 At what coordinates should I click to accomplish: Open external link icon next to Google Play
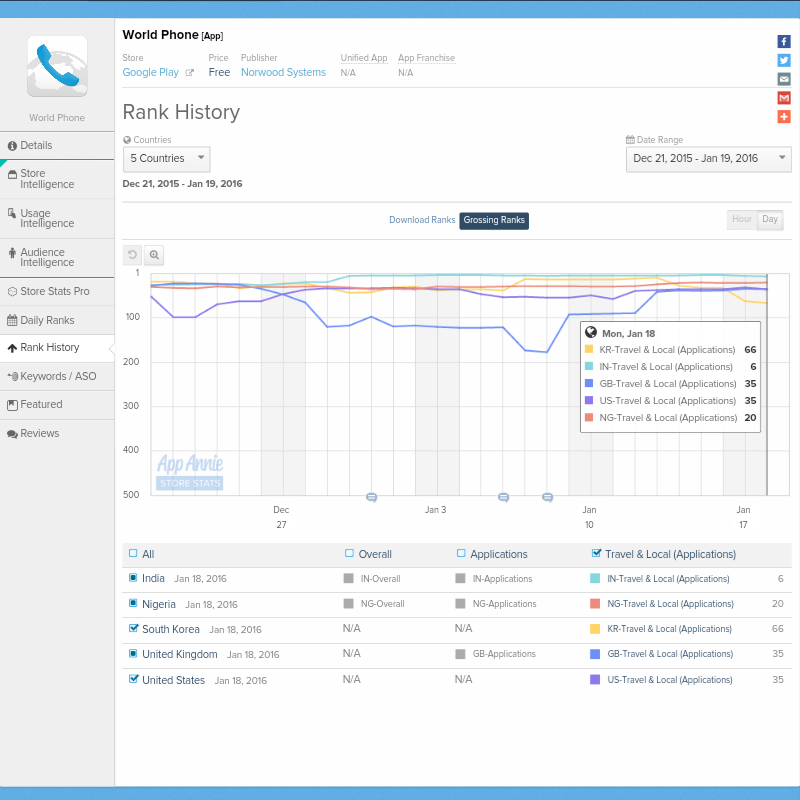[189, 72]
